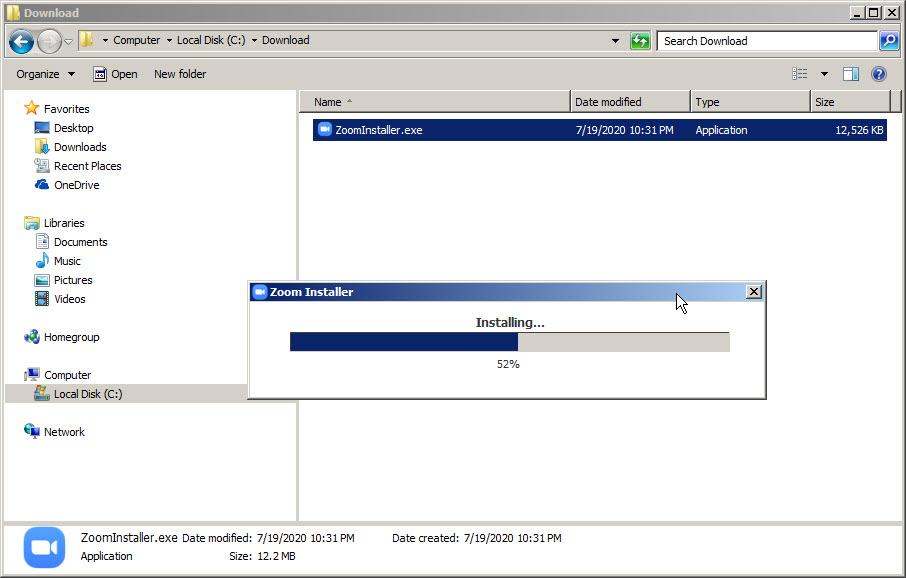Select Computer in the address bar path
Image resolution: width=906 pixels, height=578 pixels.
coord(136,40)
